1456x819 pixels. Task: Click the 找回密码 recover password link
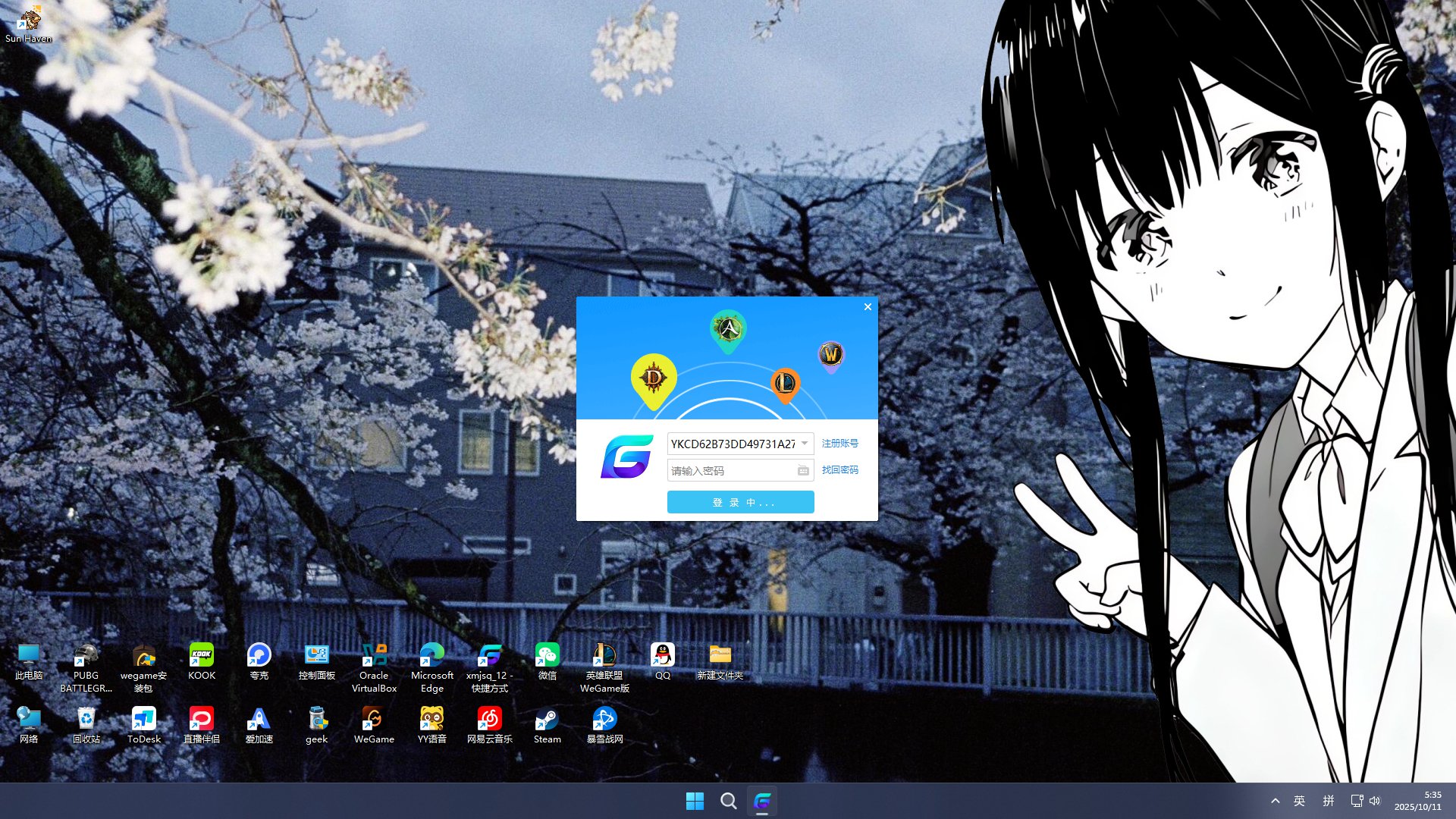(x=839, y=470)
